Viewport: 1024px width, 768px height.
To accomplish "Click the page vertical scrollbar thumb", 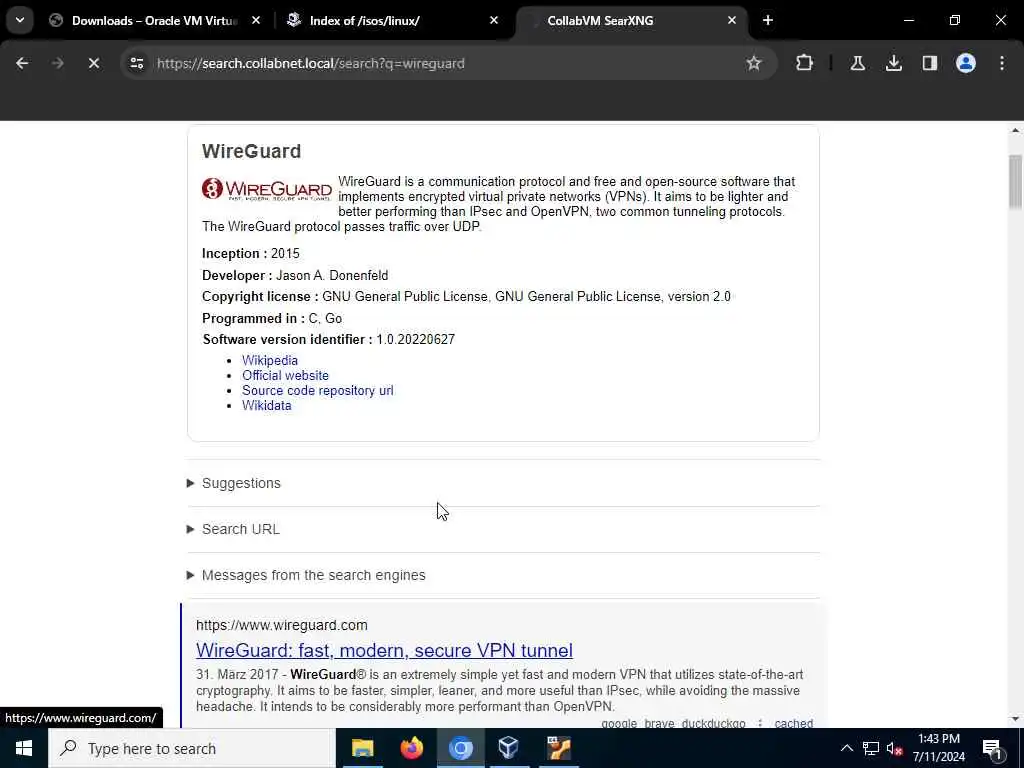I will click(1015, 182).
